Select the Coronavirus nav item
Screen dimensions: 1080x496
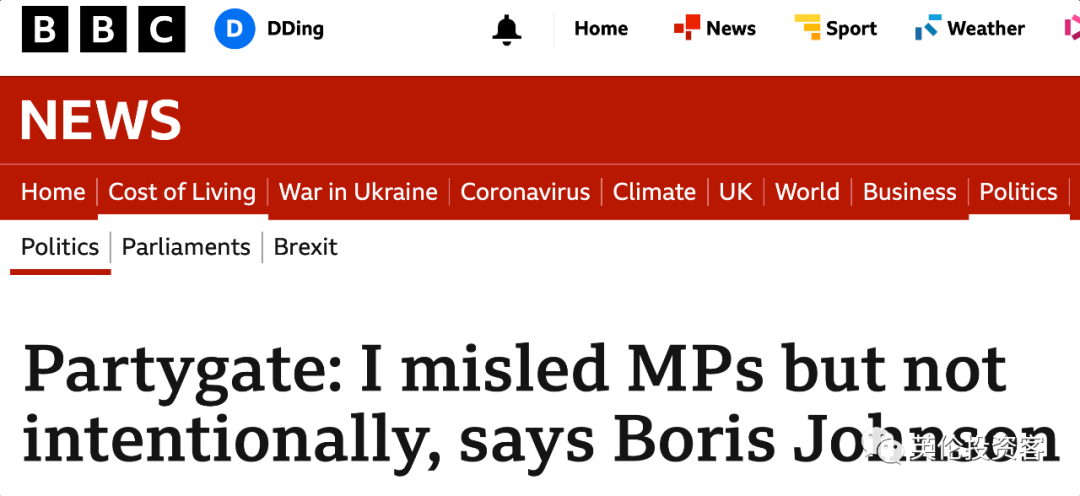(x=525, y=192)
